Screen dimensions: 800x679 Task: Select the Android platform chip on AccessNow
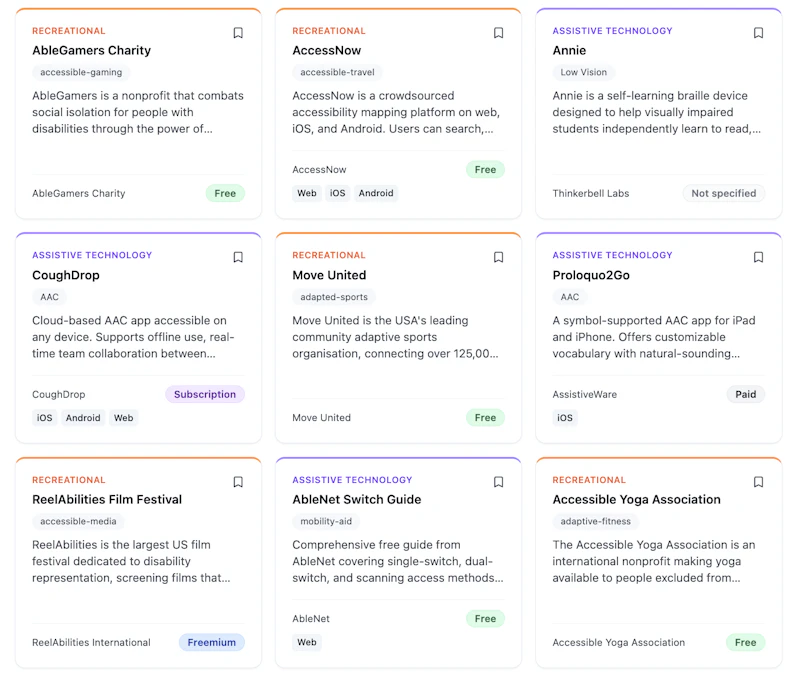(376, 193)
